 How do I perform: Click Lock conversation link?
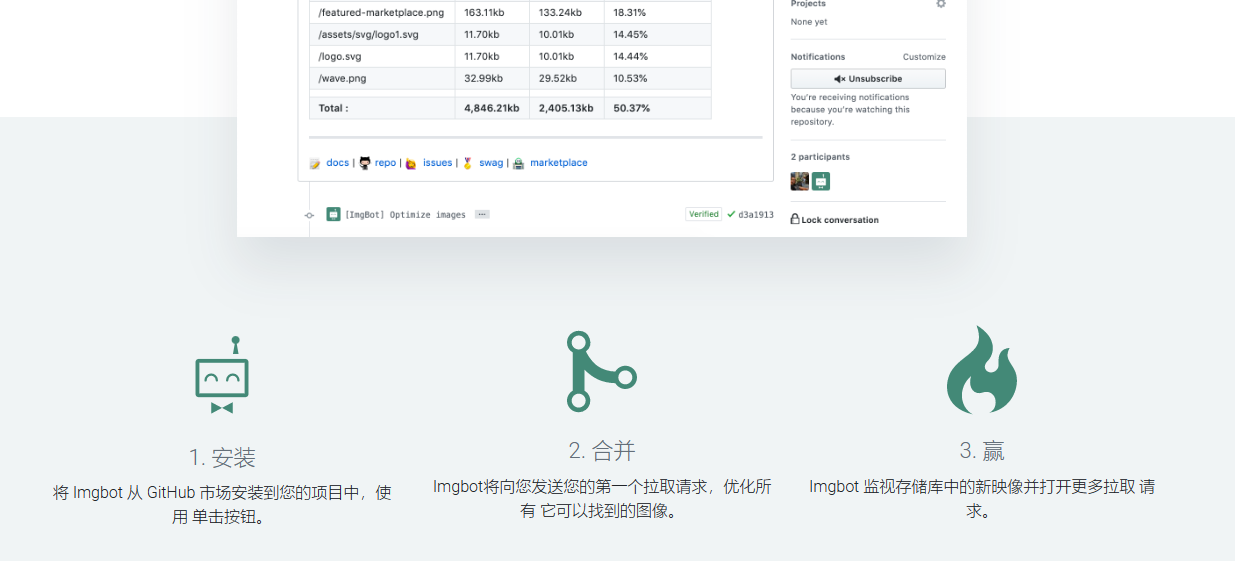coord(840,220)
